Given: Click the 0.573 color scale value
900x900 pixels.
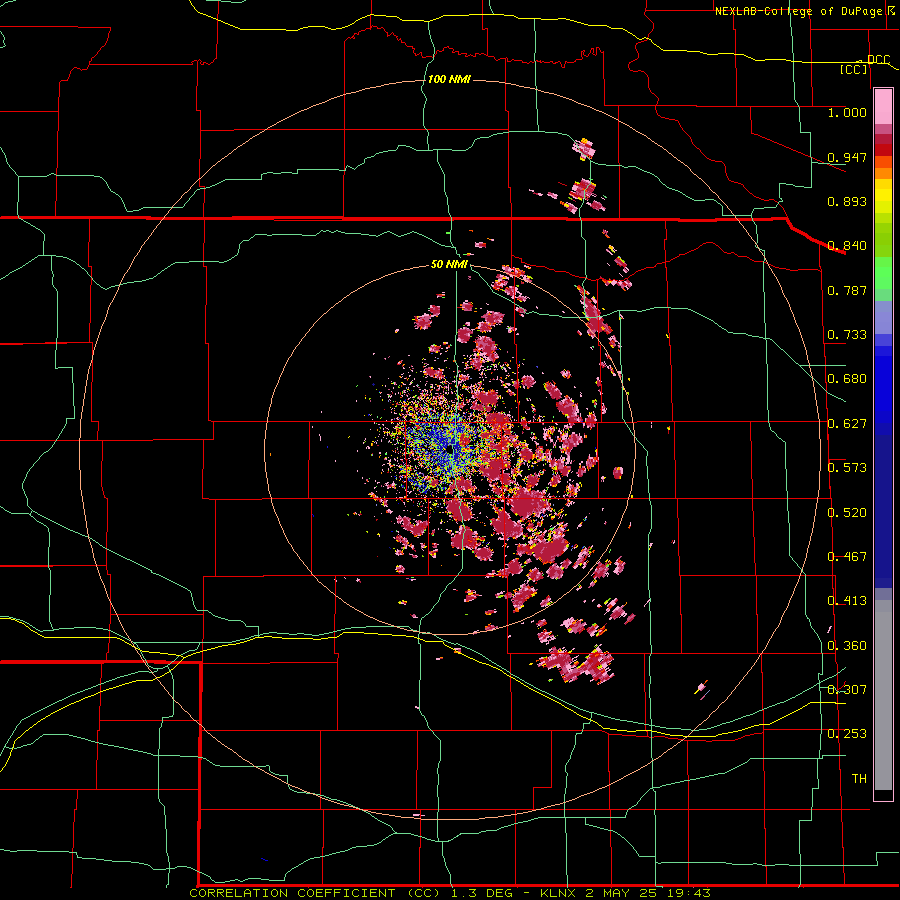Looking at the screenshot, I should (847, 468).
